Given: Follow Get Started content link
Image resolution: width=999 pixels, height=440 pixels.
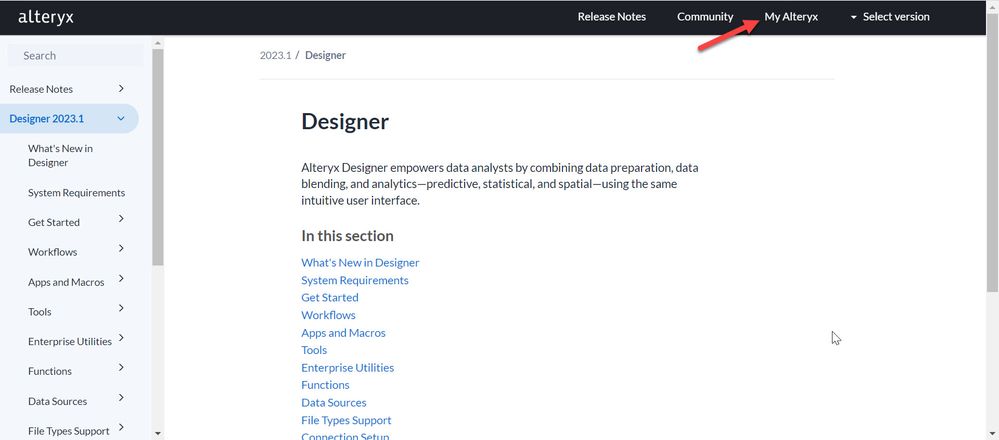Looking at the screenshot, I should tap(329, 297).
